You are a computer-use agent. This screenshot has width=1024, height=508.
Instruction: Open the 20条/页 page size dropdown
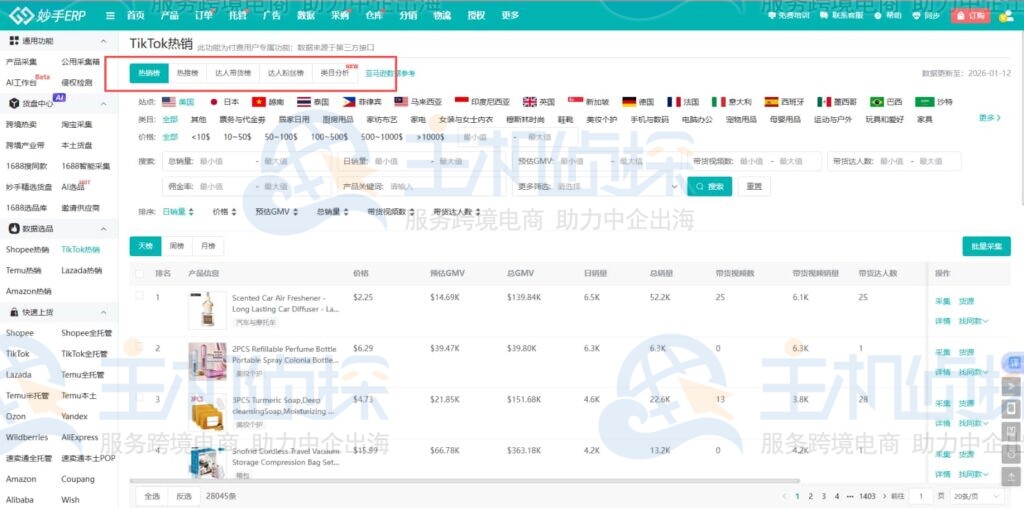980,496
